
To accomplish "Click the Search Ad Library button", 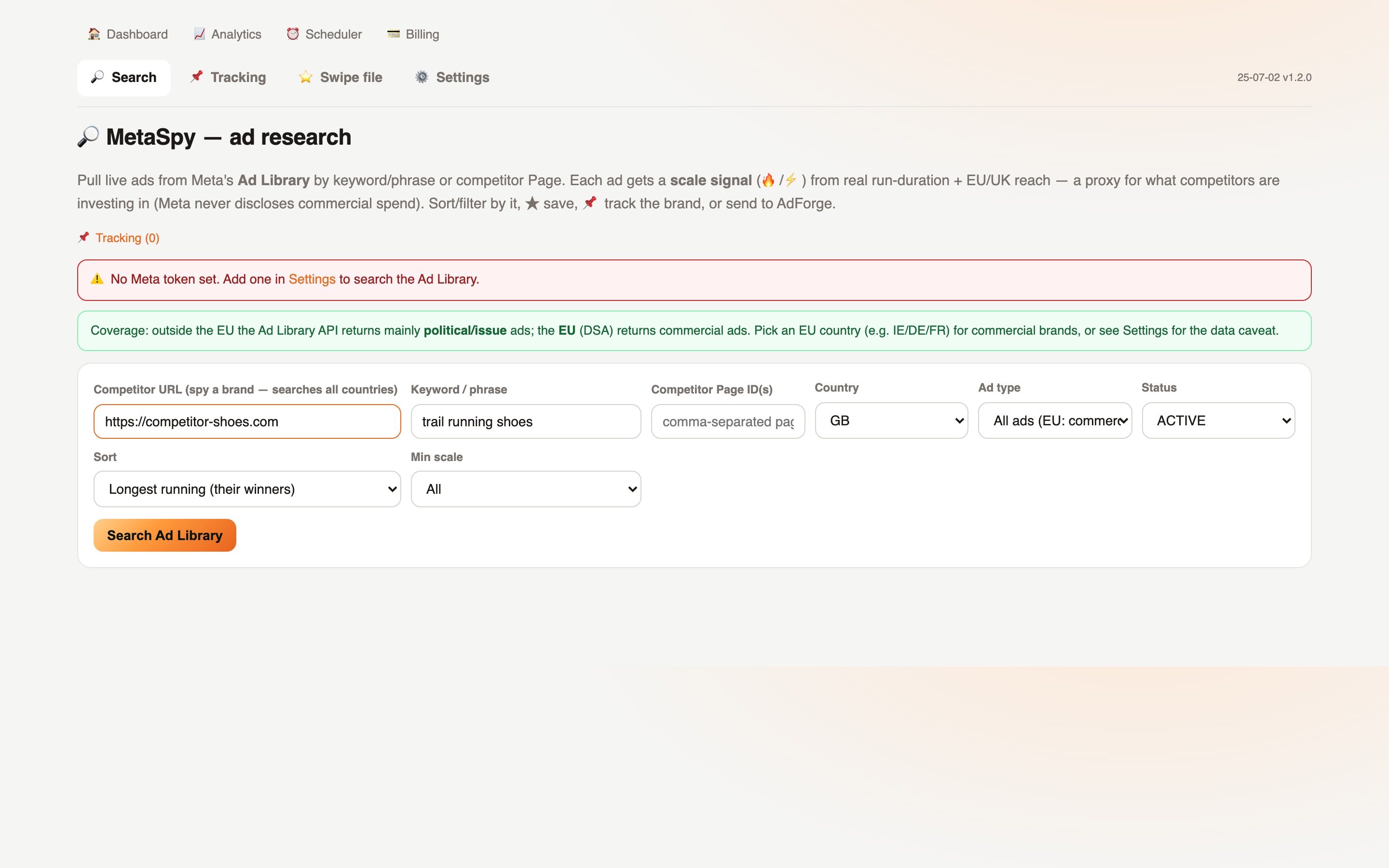I will pyautogui.click(x=165, y=535).
